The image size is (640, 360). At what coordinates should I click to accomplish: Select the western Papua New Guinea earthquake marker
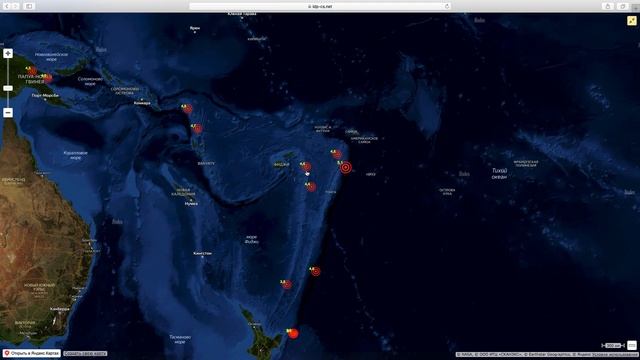[32, 71]
